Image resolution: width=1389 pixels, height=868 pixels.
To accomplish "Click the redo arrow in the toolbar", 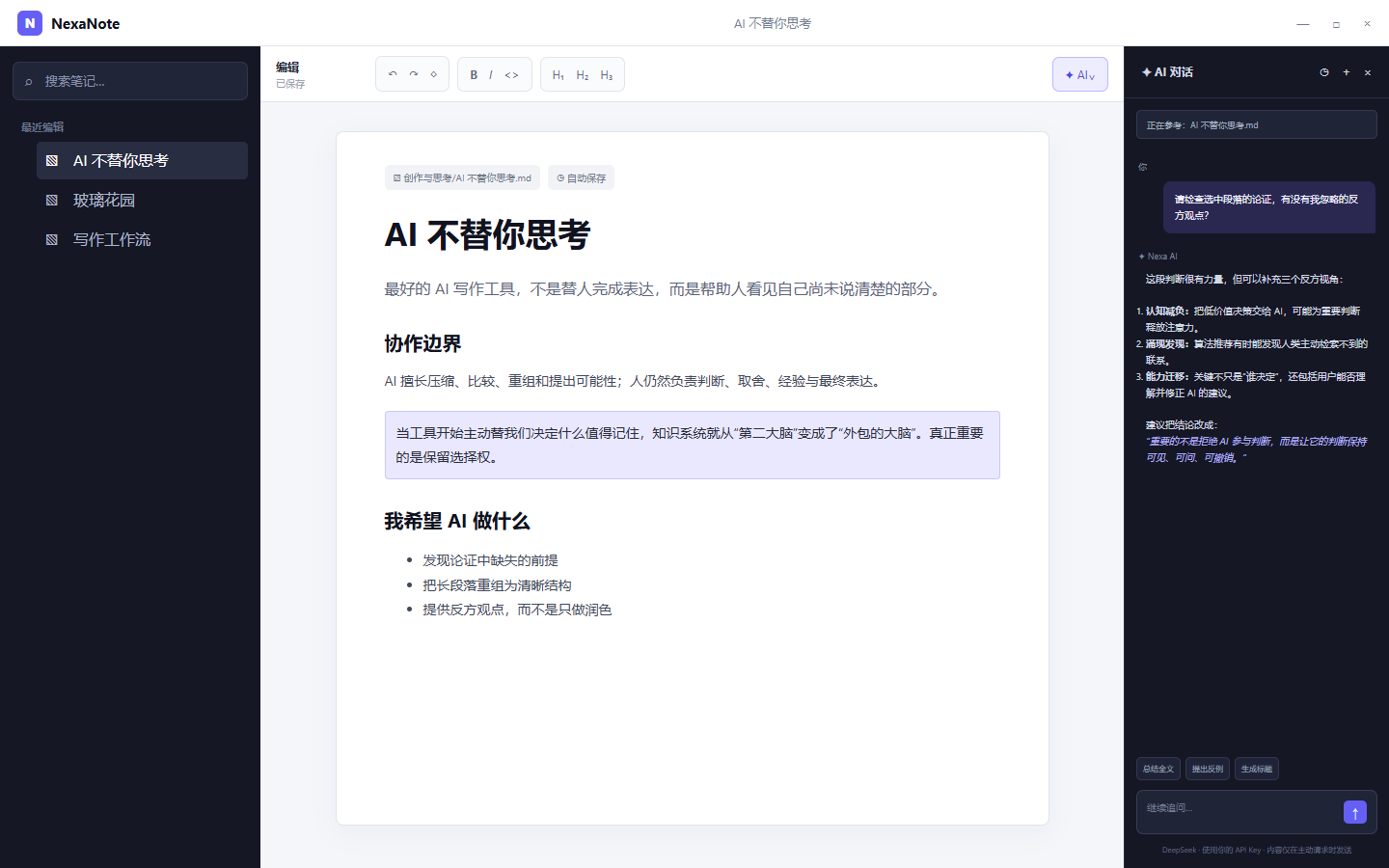I will pyautogui.click(x=414, y=74).
